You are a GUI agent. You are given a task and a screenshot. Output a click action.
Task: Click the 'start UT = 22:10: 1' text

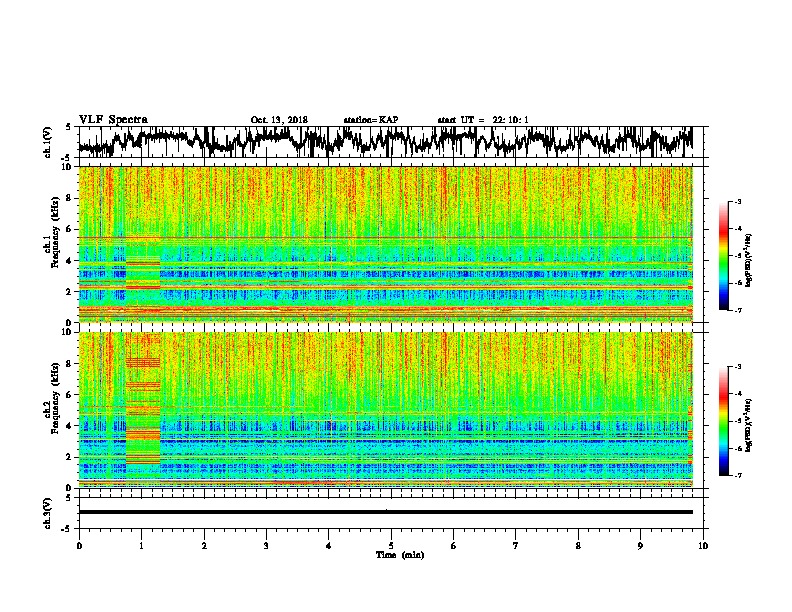coord(483,120)
